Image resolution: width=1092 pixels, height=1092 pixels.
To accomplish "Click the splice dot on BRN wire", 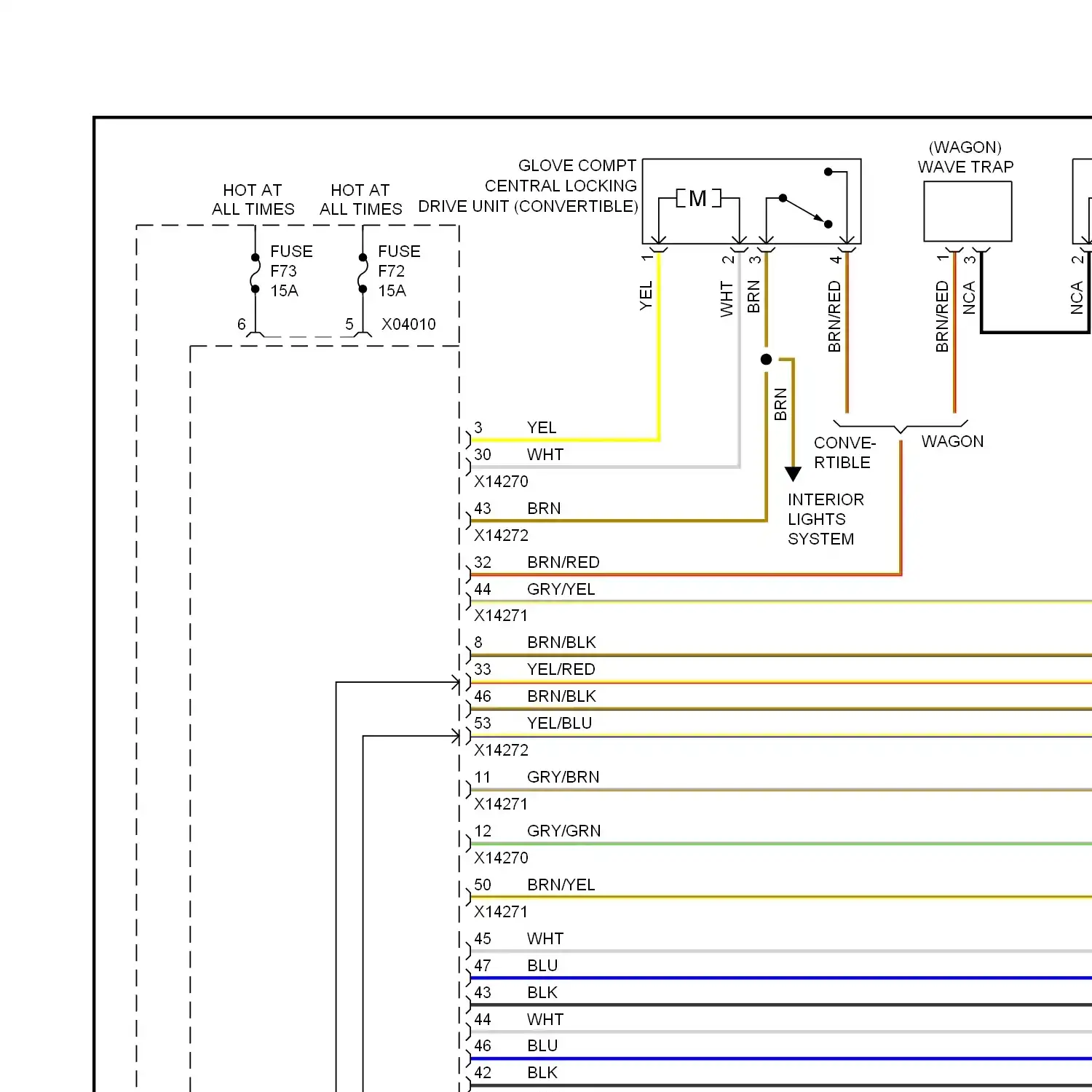I will (766, 359).
